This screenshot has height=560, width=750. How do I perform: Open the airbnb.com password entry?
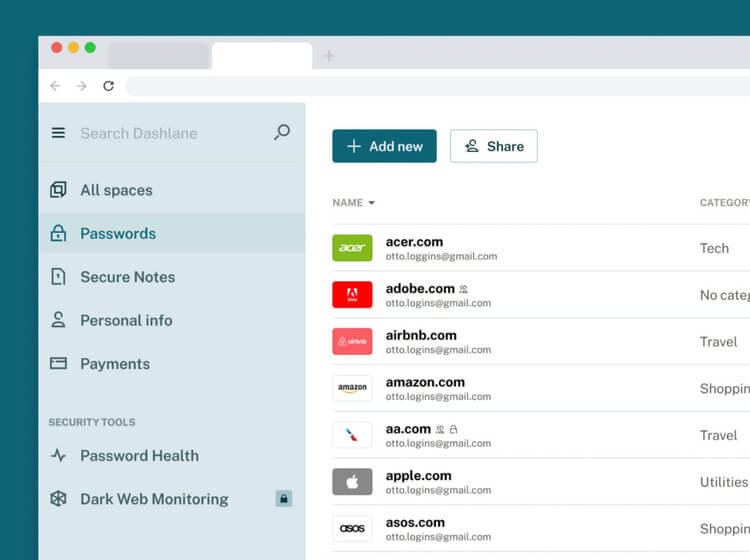(x=540, y=341)
